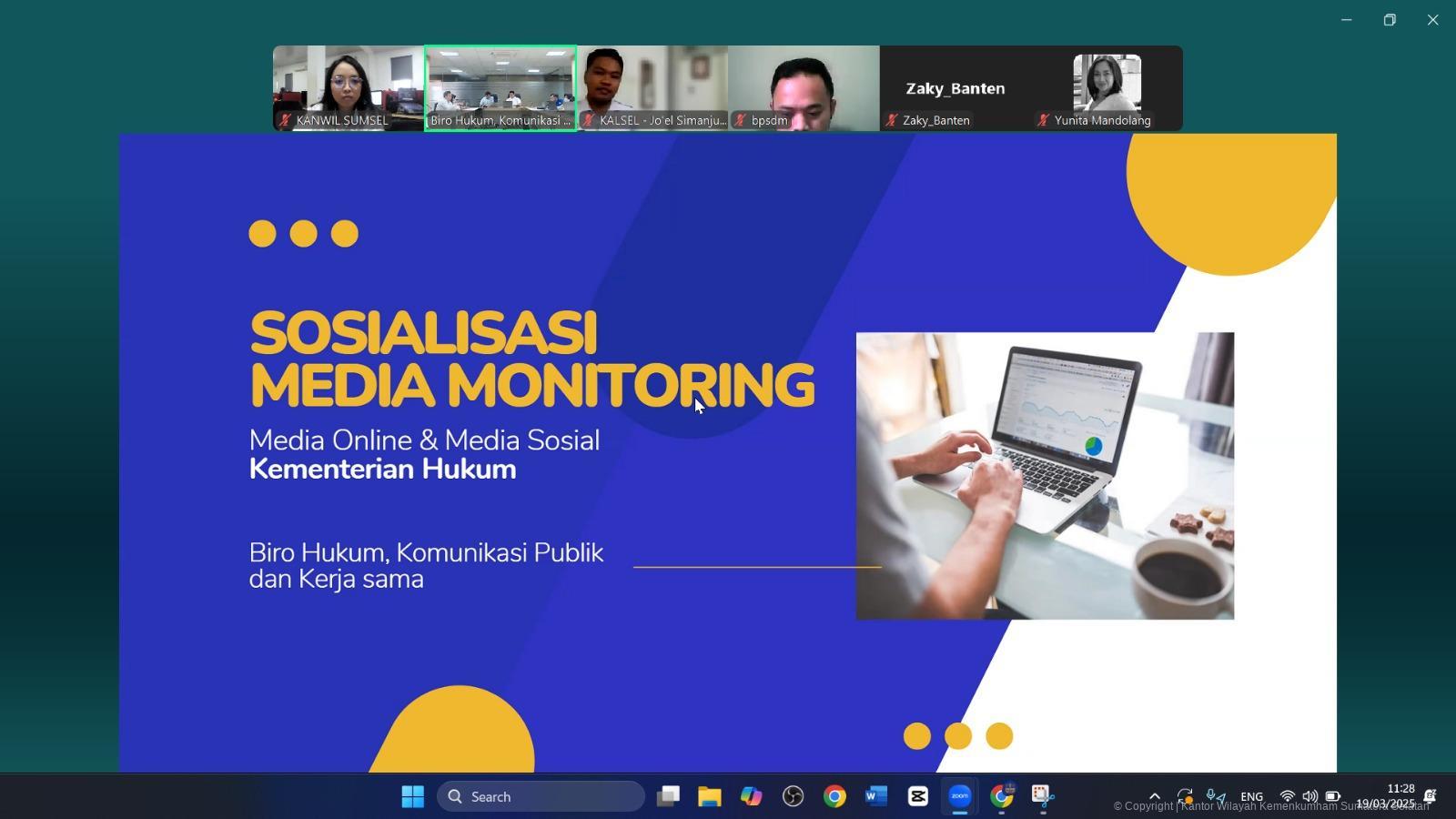Click the taskbar Search box
1456x819 pixels.
point(541,796)
